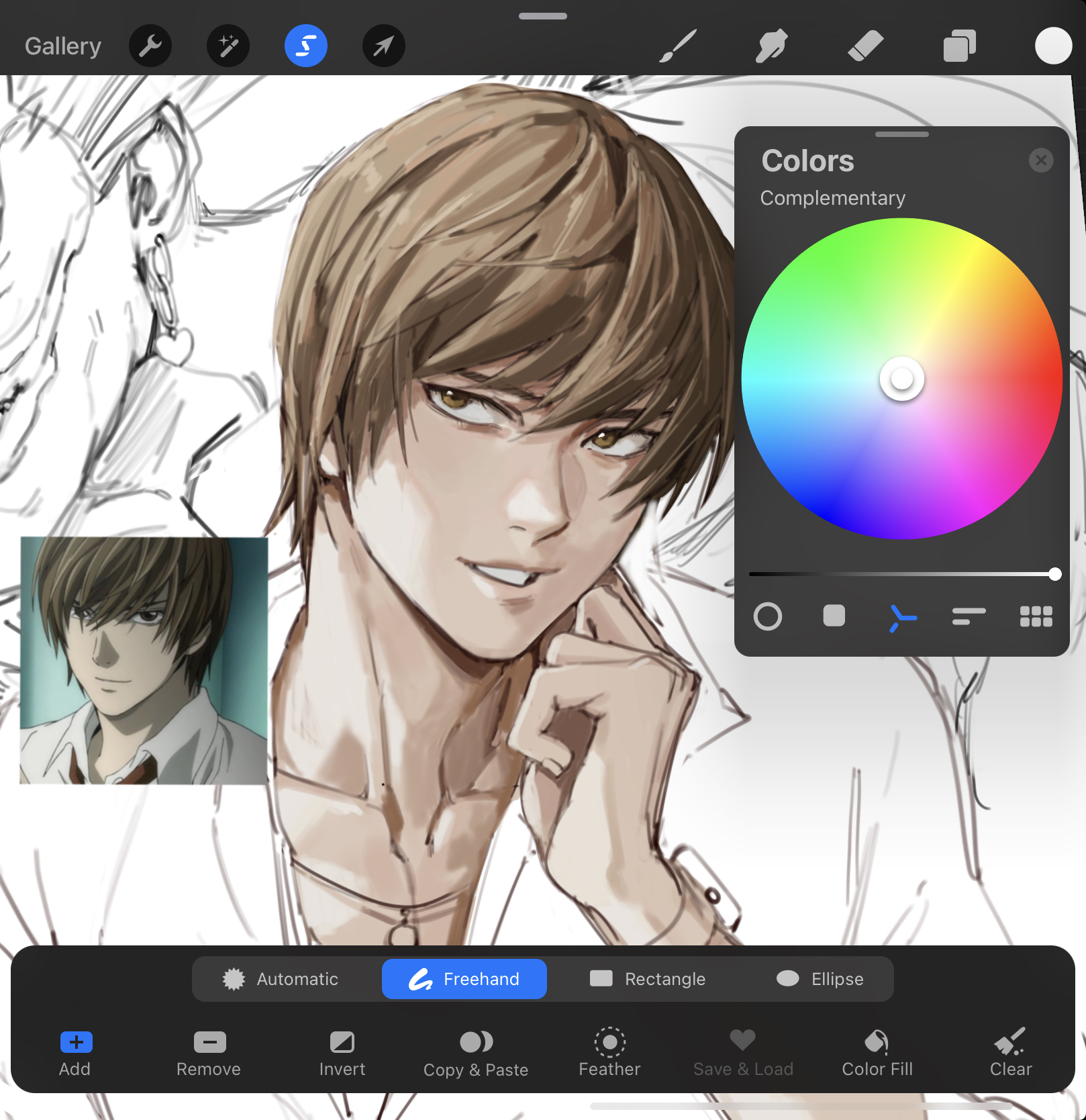
Task: Click the anime reference image thumbnail
Action: 144,661
